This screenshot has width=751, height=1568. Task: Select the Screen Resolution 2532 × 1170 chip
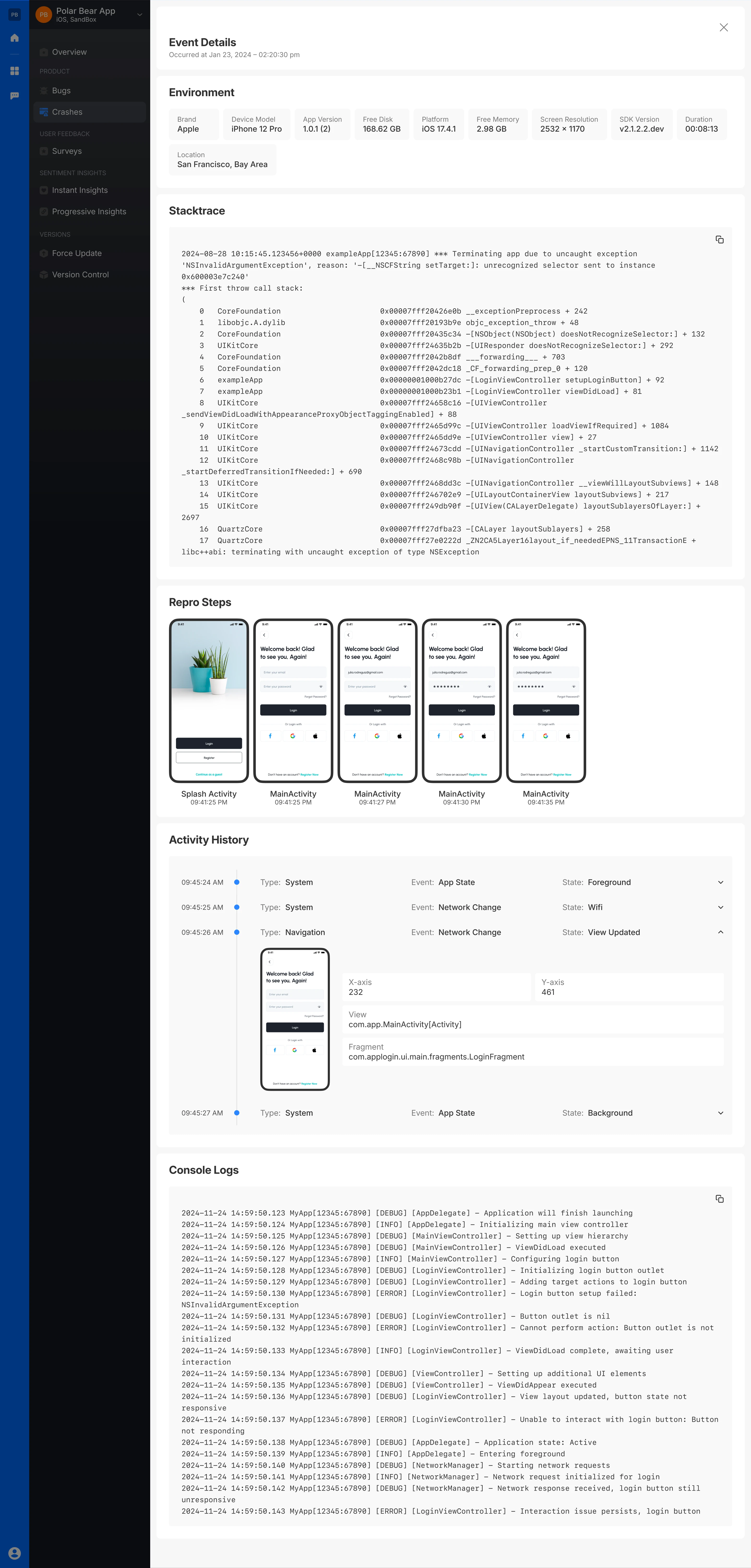click(569, 124)
